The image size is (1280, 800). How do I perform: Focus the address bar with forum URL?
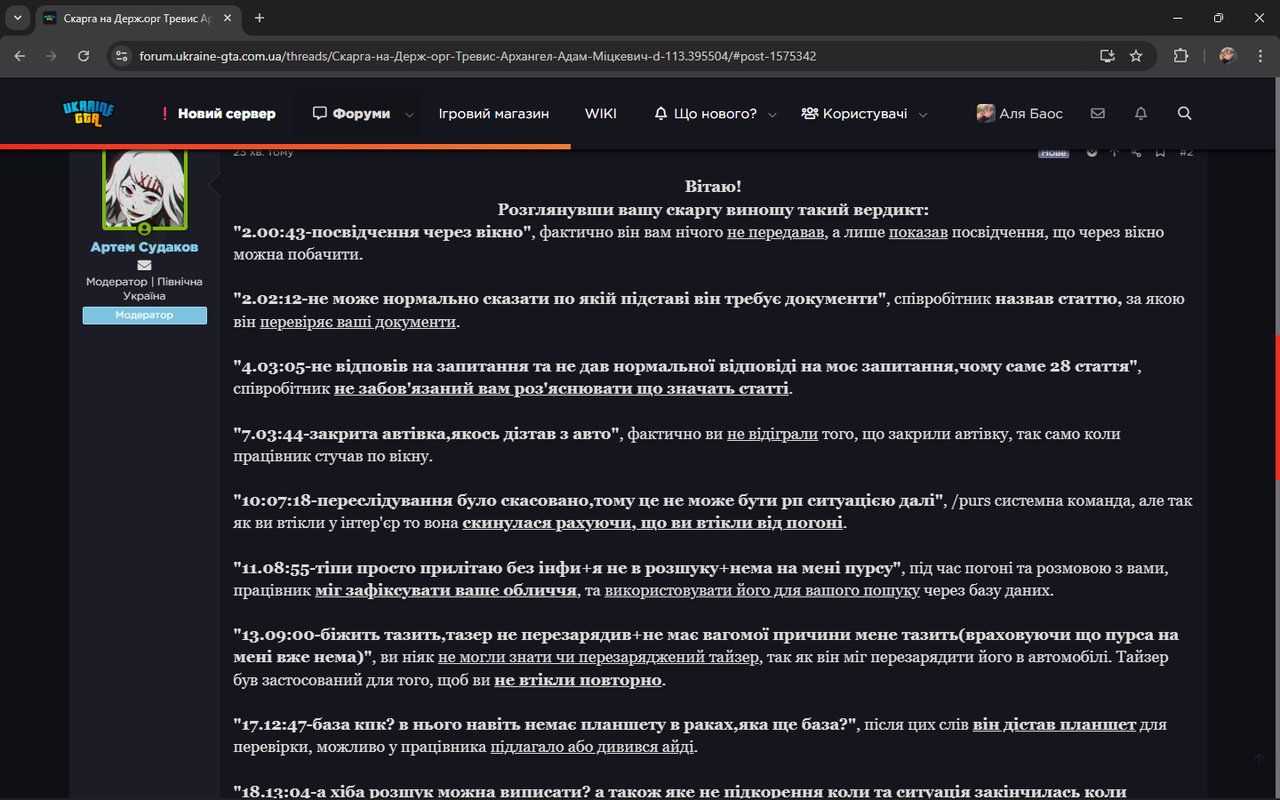coord(610,56)
